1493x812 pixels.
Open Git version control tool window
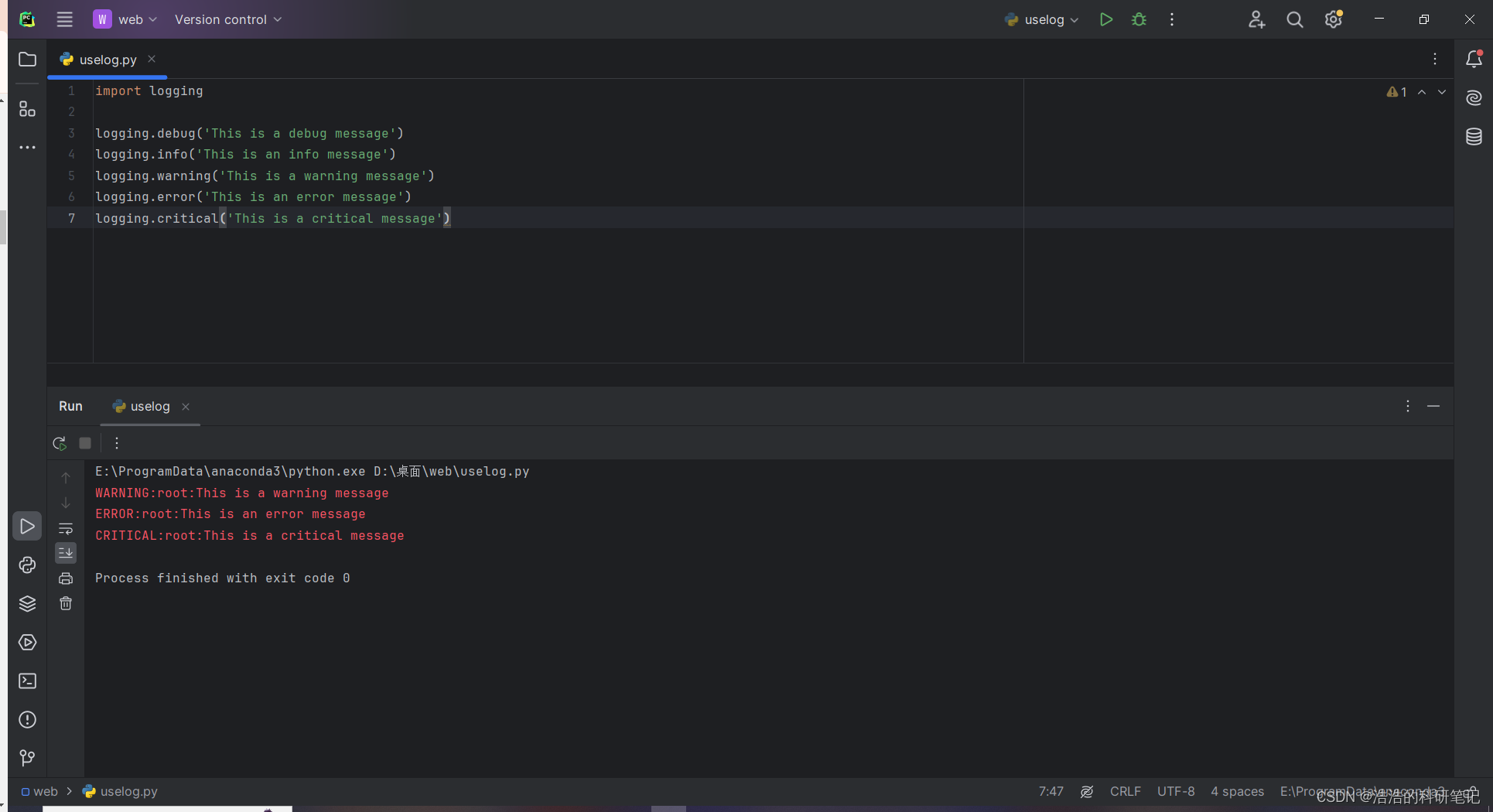[27, 758]
